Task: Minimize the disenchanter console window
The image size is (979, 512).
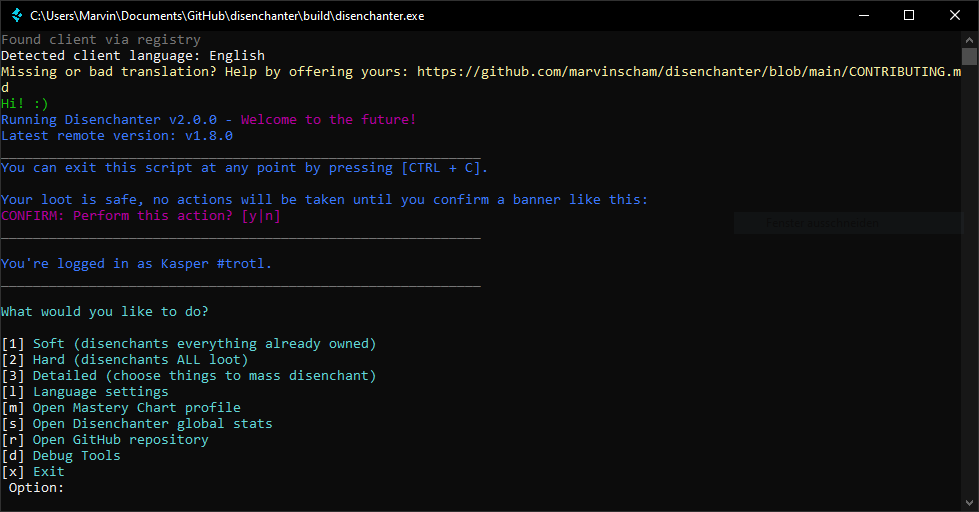Action: pyautogui.click(x=862, y=15)
